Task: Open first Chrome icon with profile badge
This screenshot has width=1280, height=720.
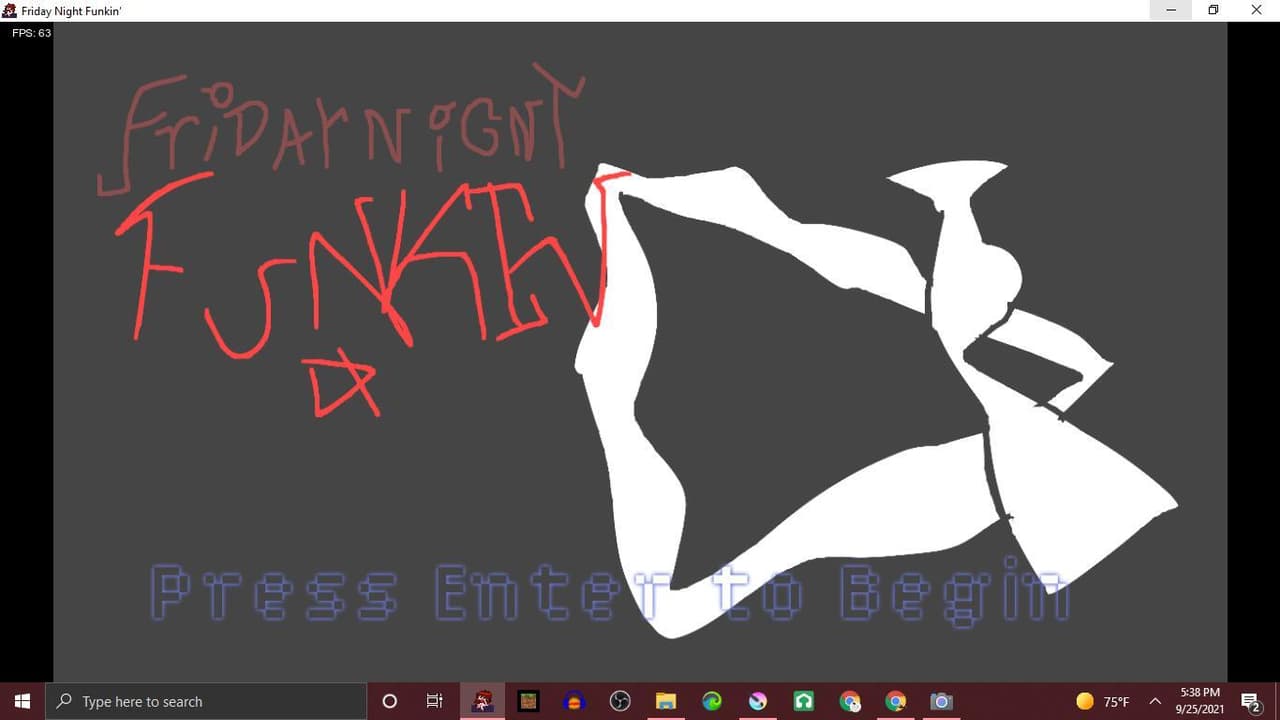Action: 850,701
